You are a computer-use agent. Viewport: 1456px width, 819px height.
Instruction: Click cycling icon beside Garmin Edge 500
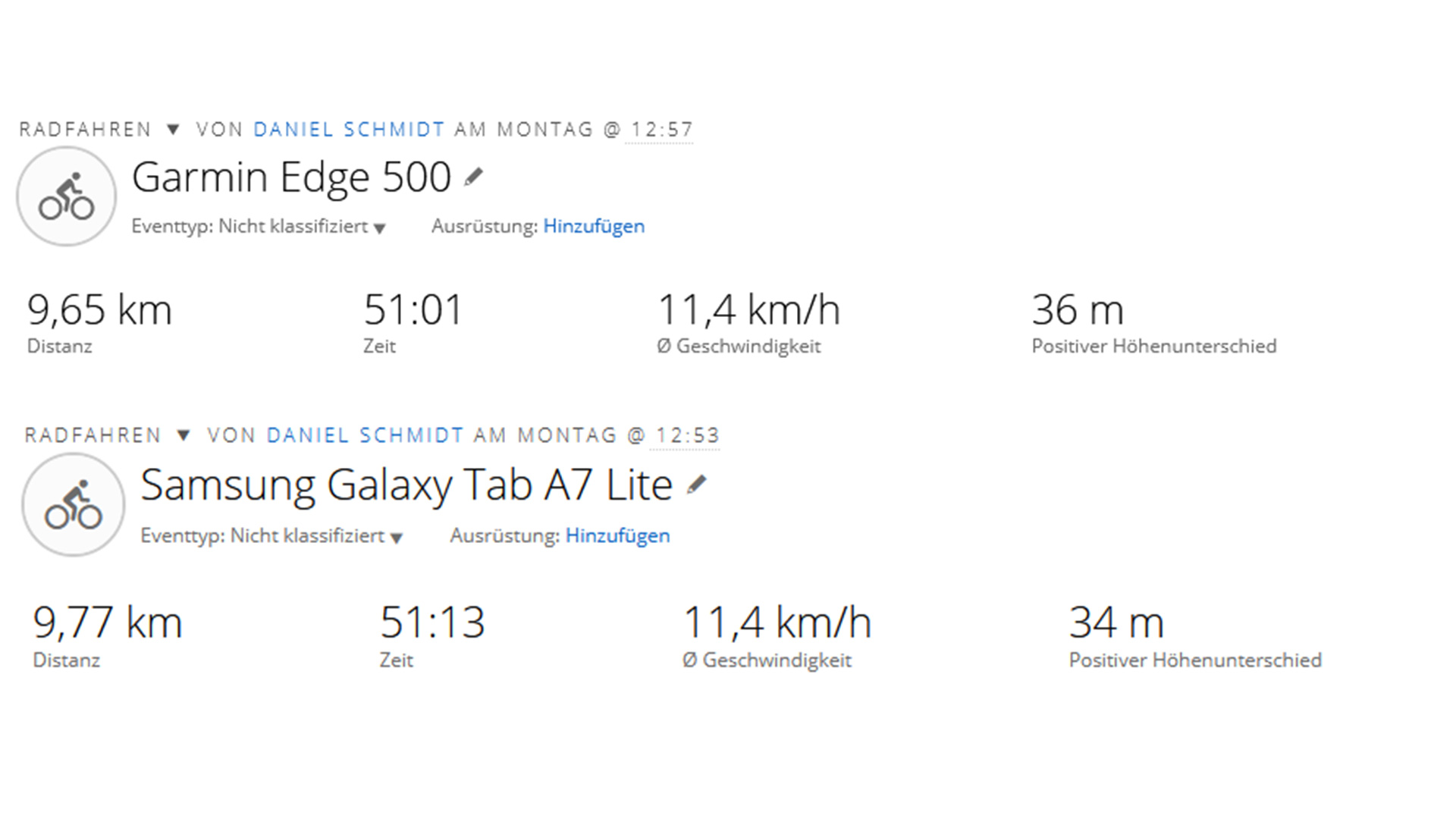click(67, 197)
